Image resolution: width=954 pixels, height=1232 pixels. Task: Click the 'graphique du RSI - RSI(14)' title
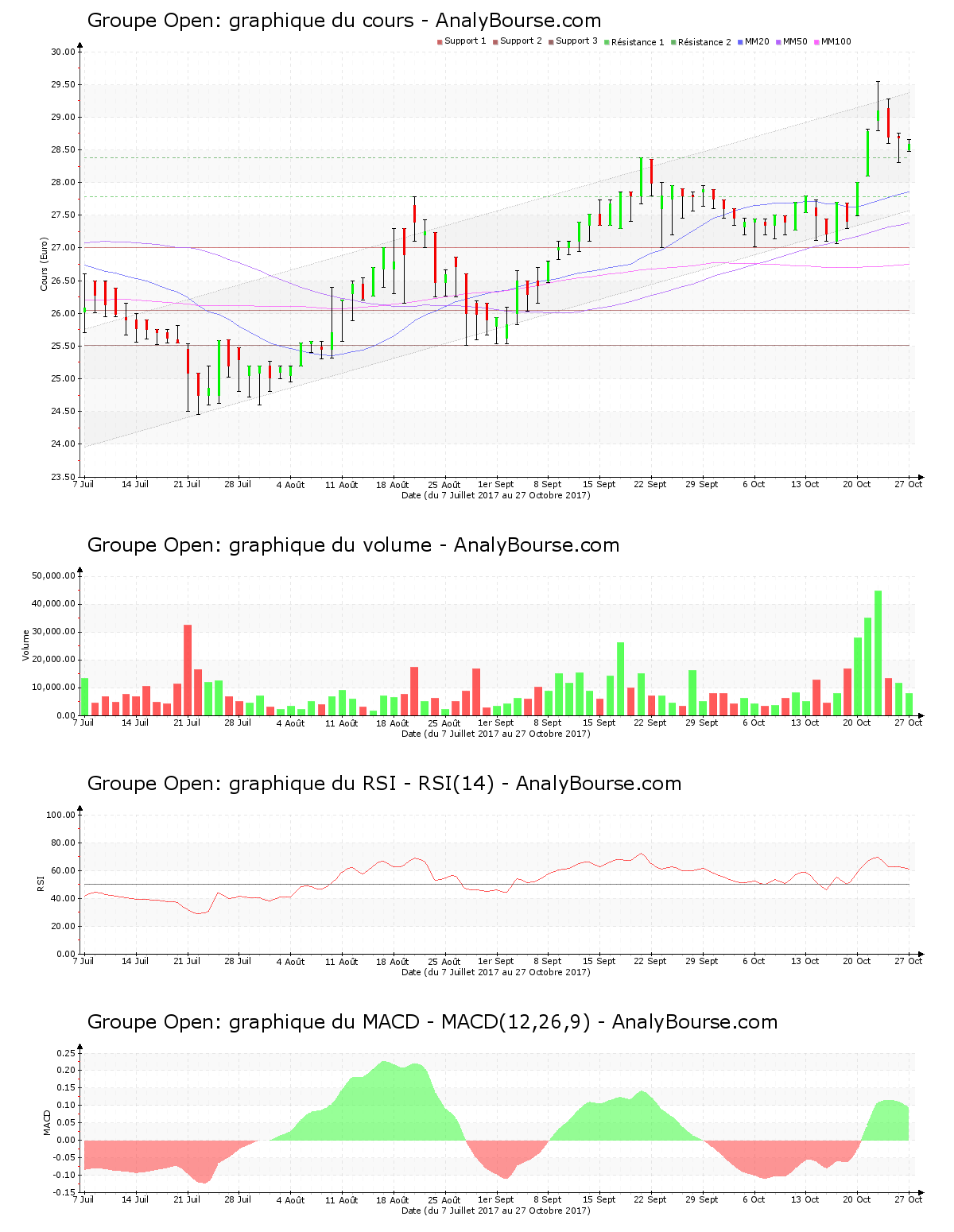point(384,784)
